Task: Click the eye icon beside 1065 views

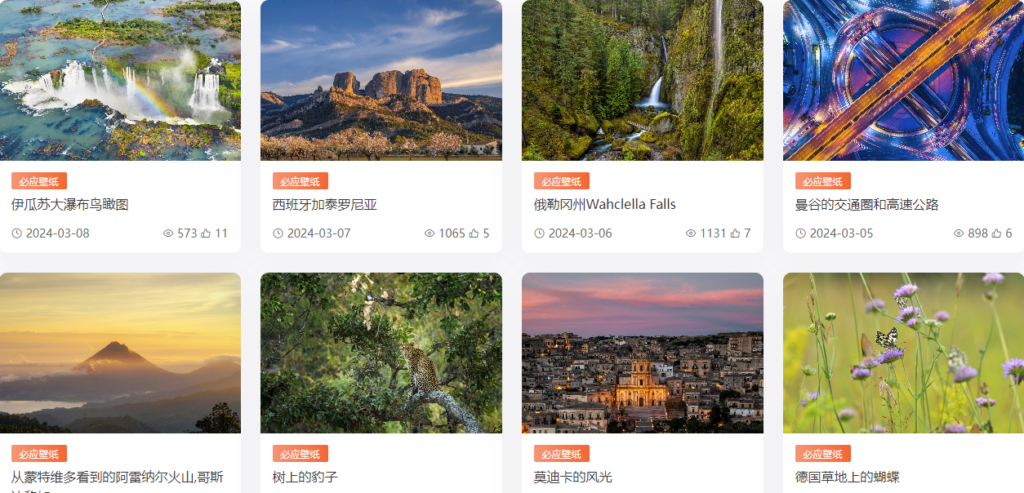Action: coord(429,233)
